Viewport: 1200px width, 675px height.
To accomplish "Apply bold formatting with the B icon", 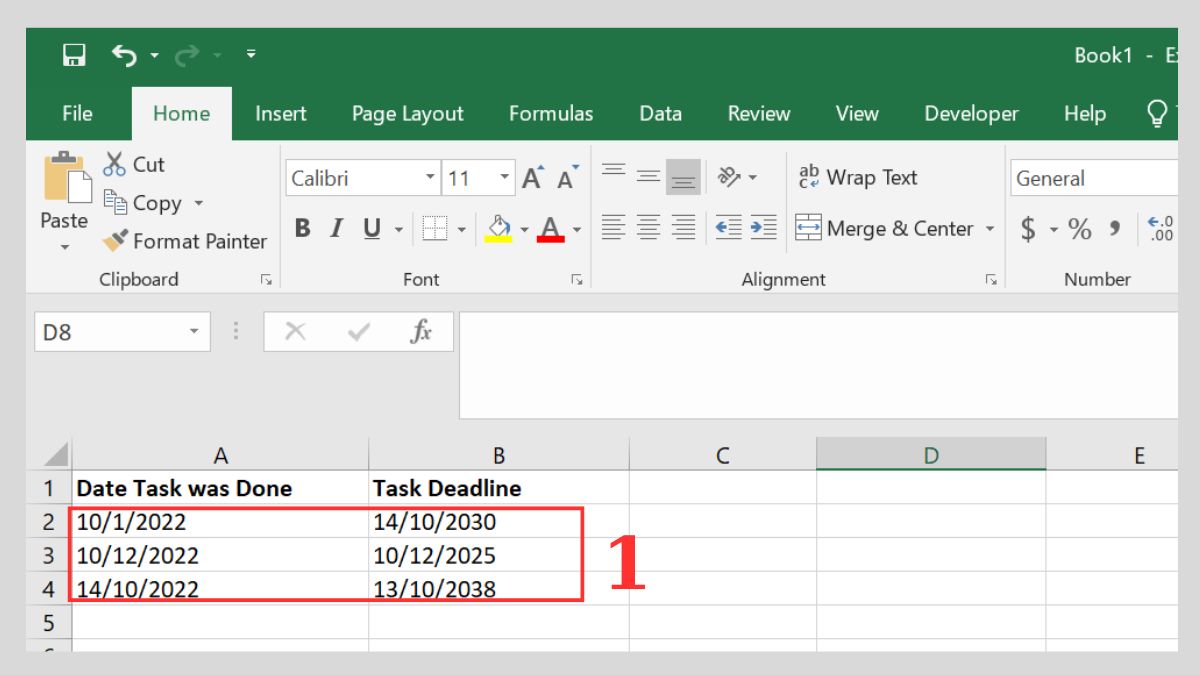I will [303, 228].
